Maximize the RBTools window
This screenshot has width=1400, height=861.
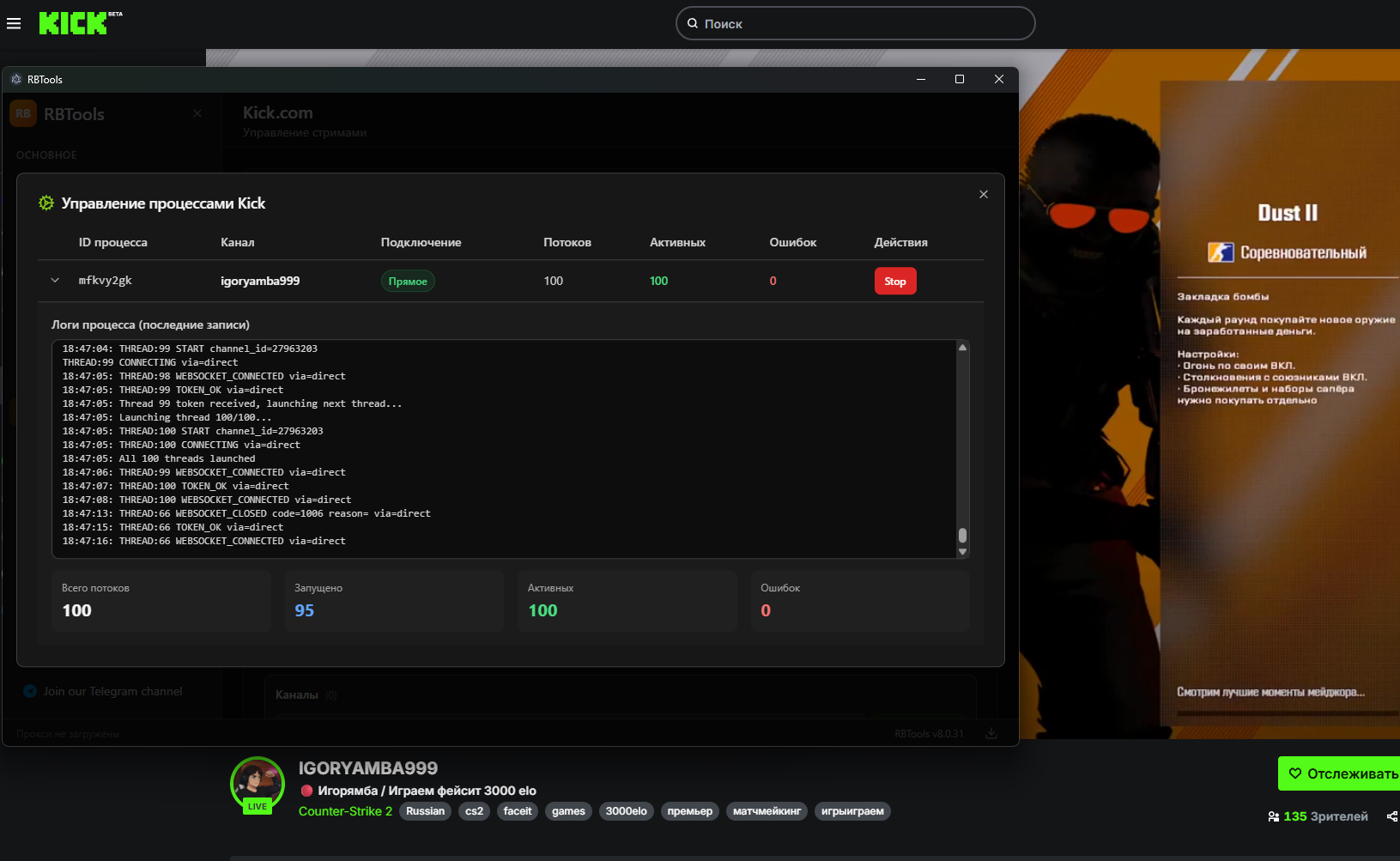pos(960,79)
